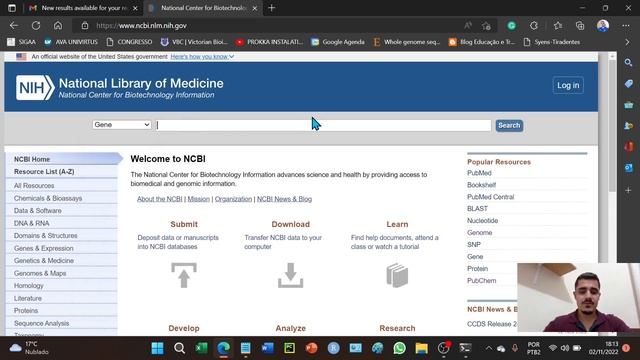The height and width of the screenshot is (360, 640).
Task: Open Edge sidebar search icon
Action: [629, 62]
